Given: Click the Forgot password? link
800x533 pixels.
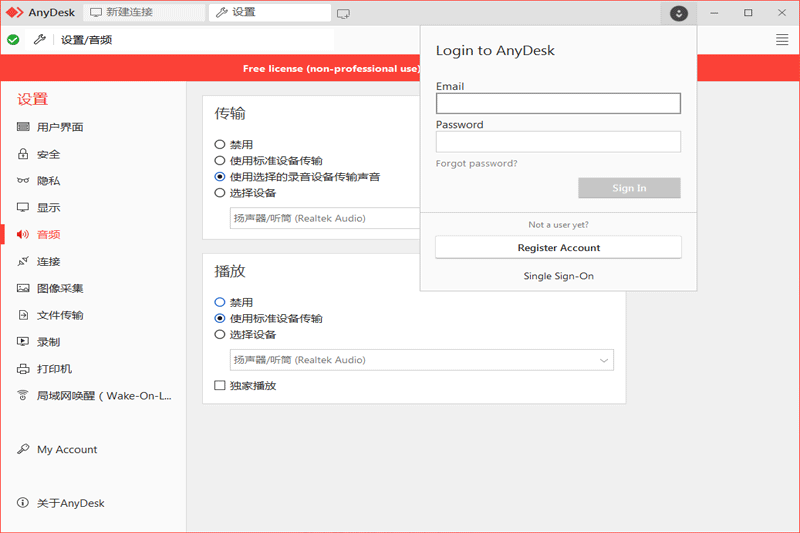Looking at the screenshot, I should 477,163.
